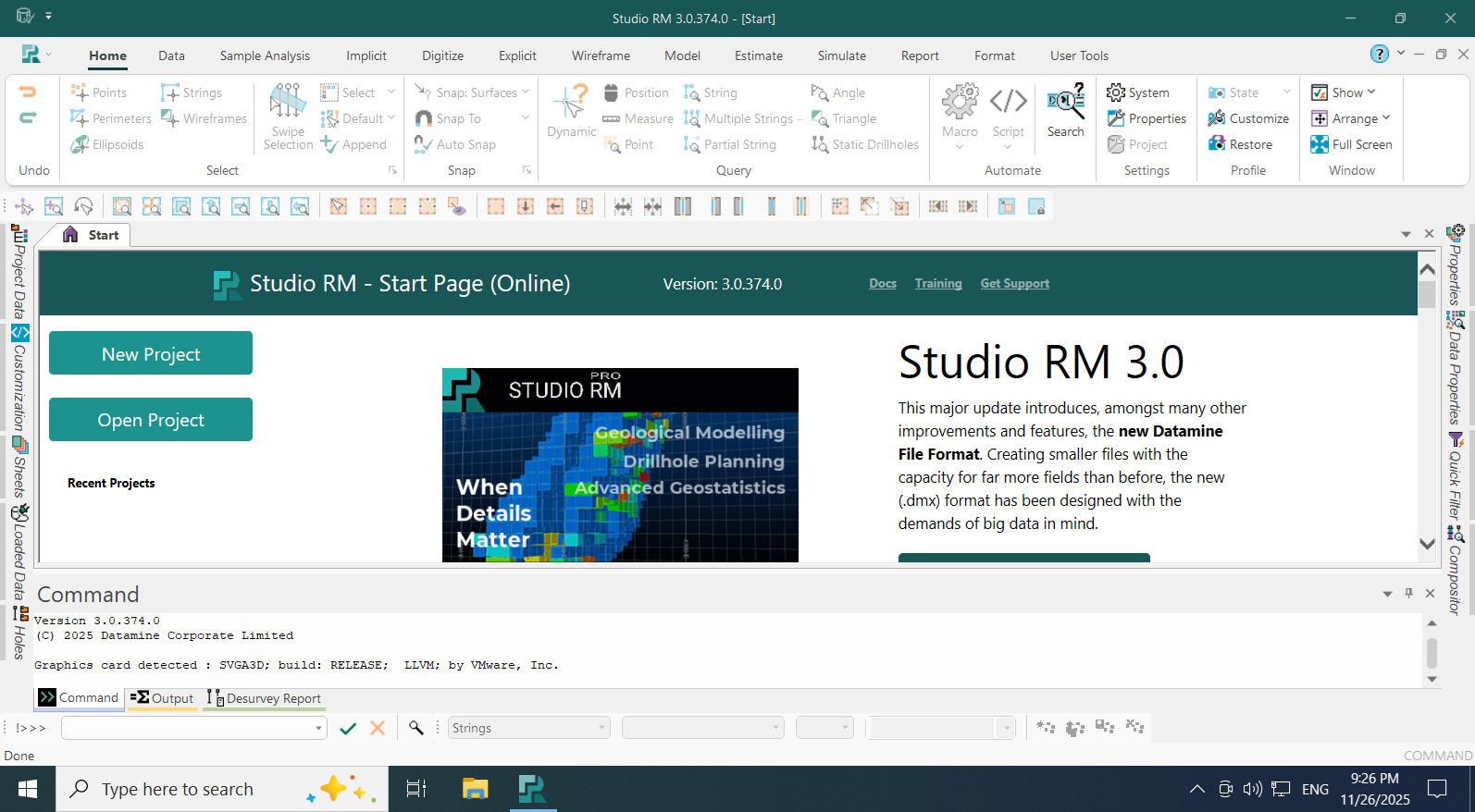The width and height of the screenshot is (1475, 812).
Task: Open the Data ribbon tab
Action: coord(171,55)
